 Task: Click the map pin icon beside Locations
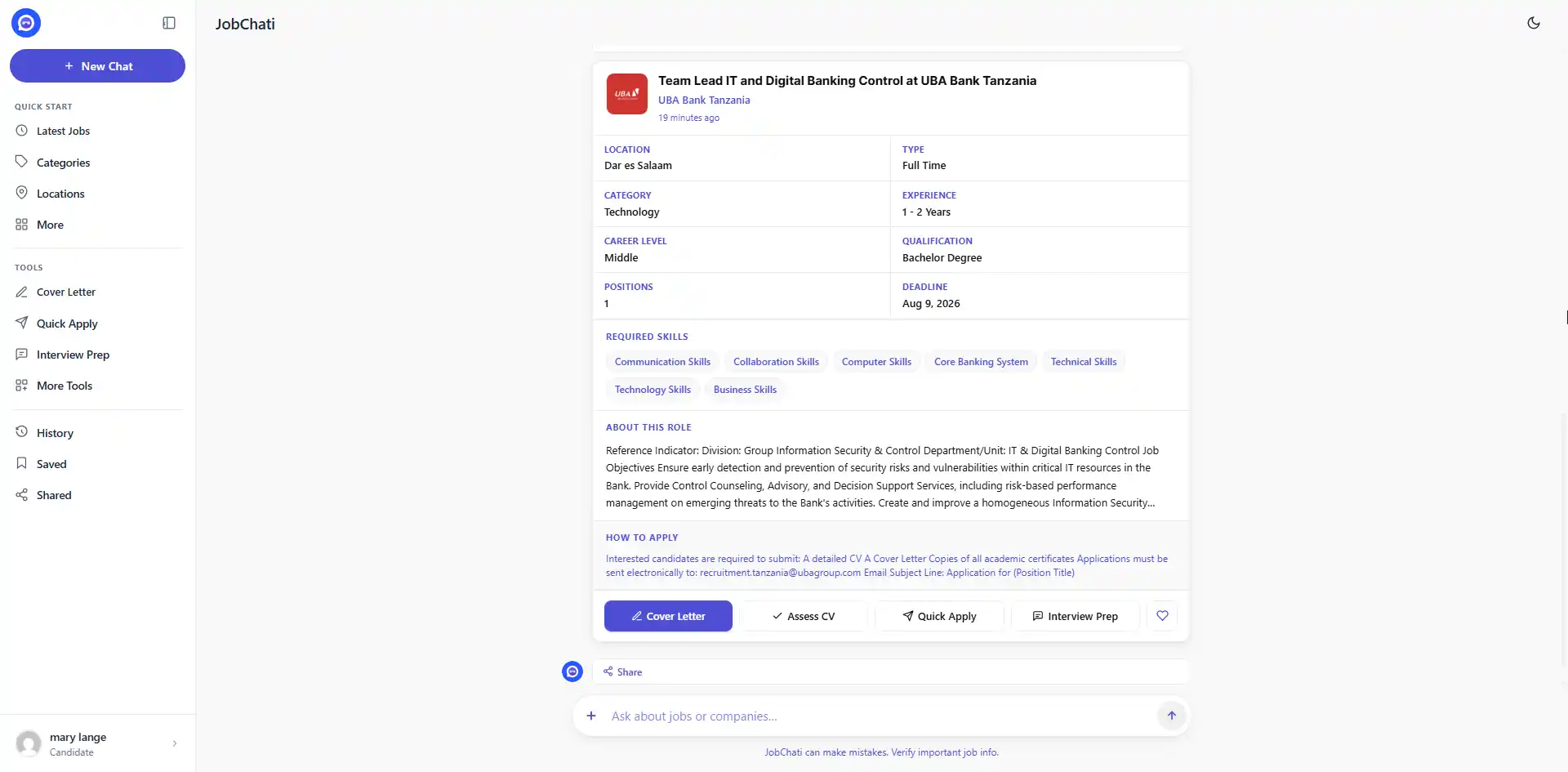point(22,193)
